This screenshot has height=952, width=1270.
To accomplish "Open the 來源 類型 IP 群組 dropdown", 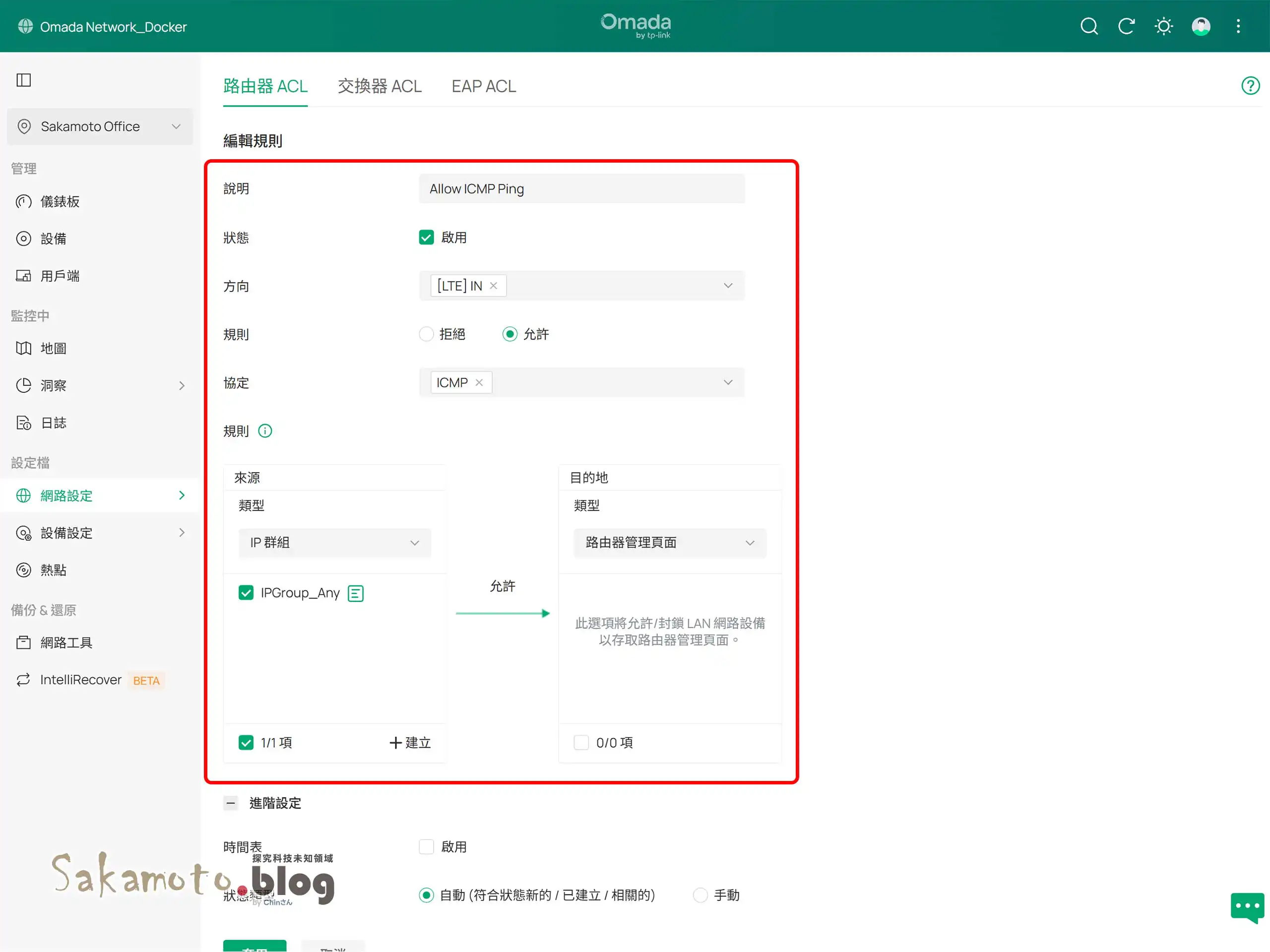I will [334, 543].
